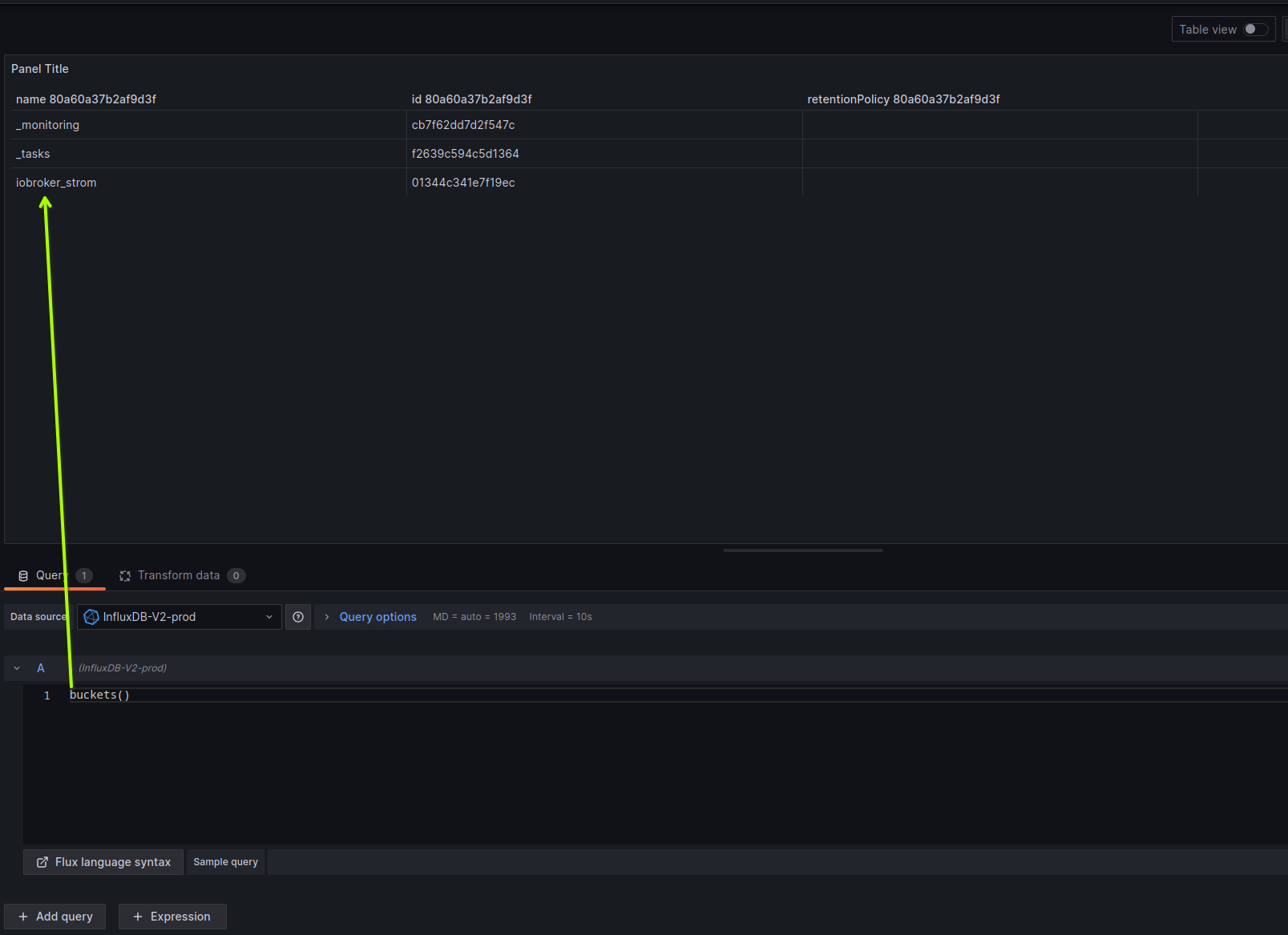Click the id 80a60a37b2af9d3f column header

click(472, 99)
